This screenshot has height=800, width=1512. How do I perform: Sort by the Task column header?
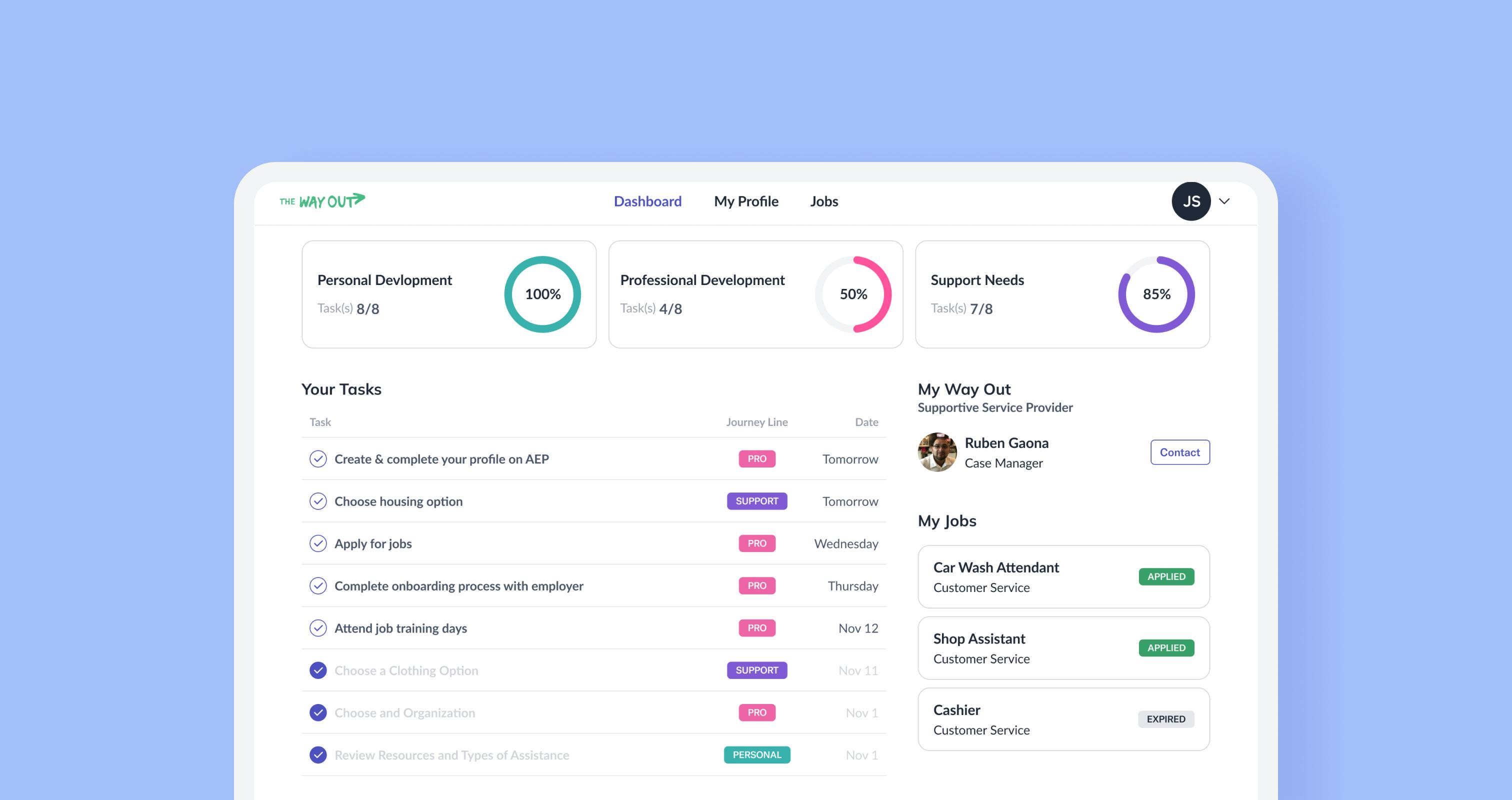click(320, 422)
